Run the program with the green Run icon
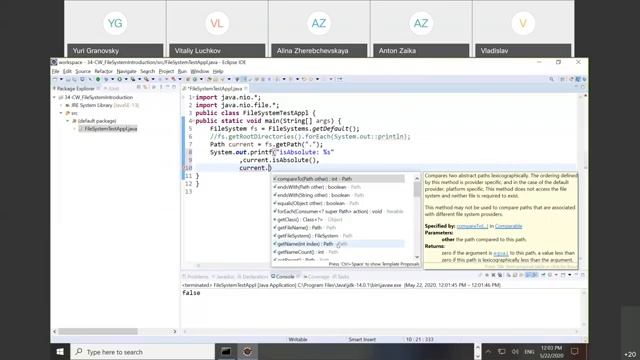The image size is (640, 360). pyautogui.click(x=120, y=79)
